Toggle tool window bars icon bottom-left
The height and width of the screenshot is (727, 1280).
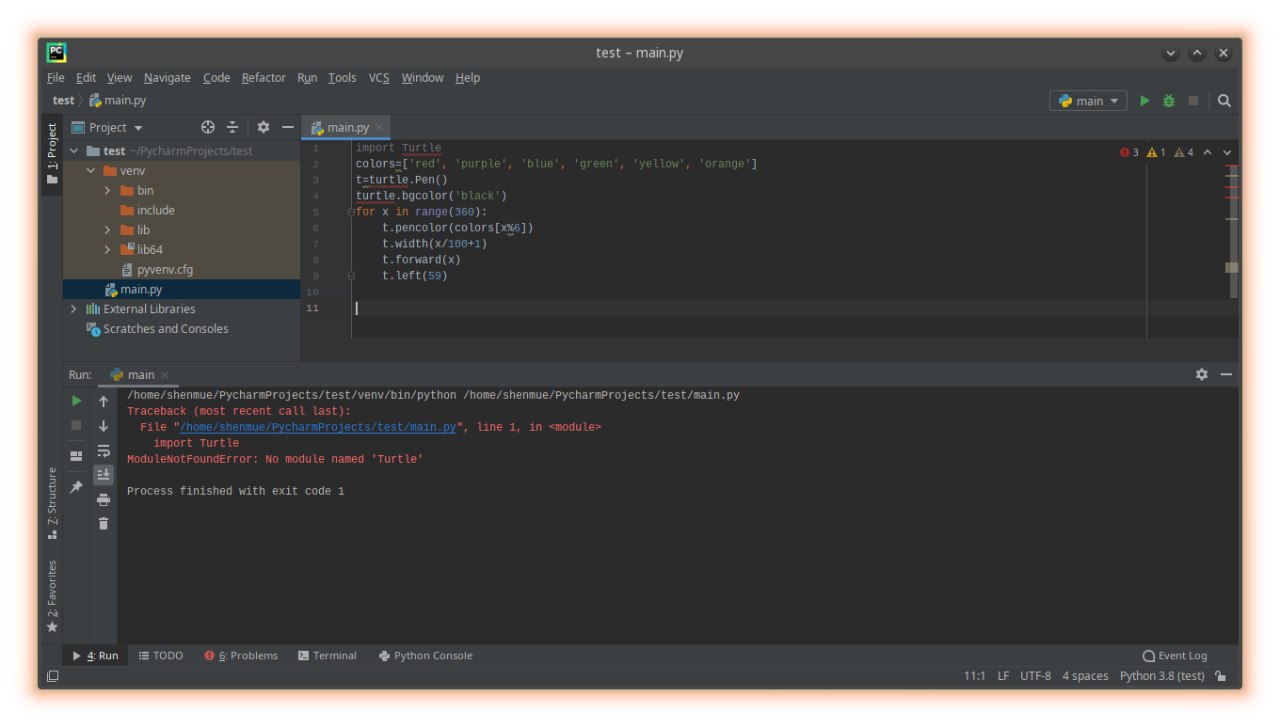coord(52,676)
